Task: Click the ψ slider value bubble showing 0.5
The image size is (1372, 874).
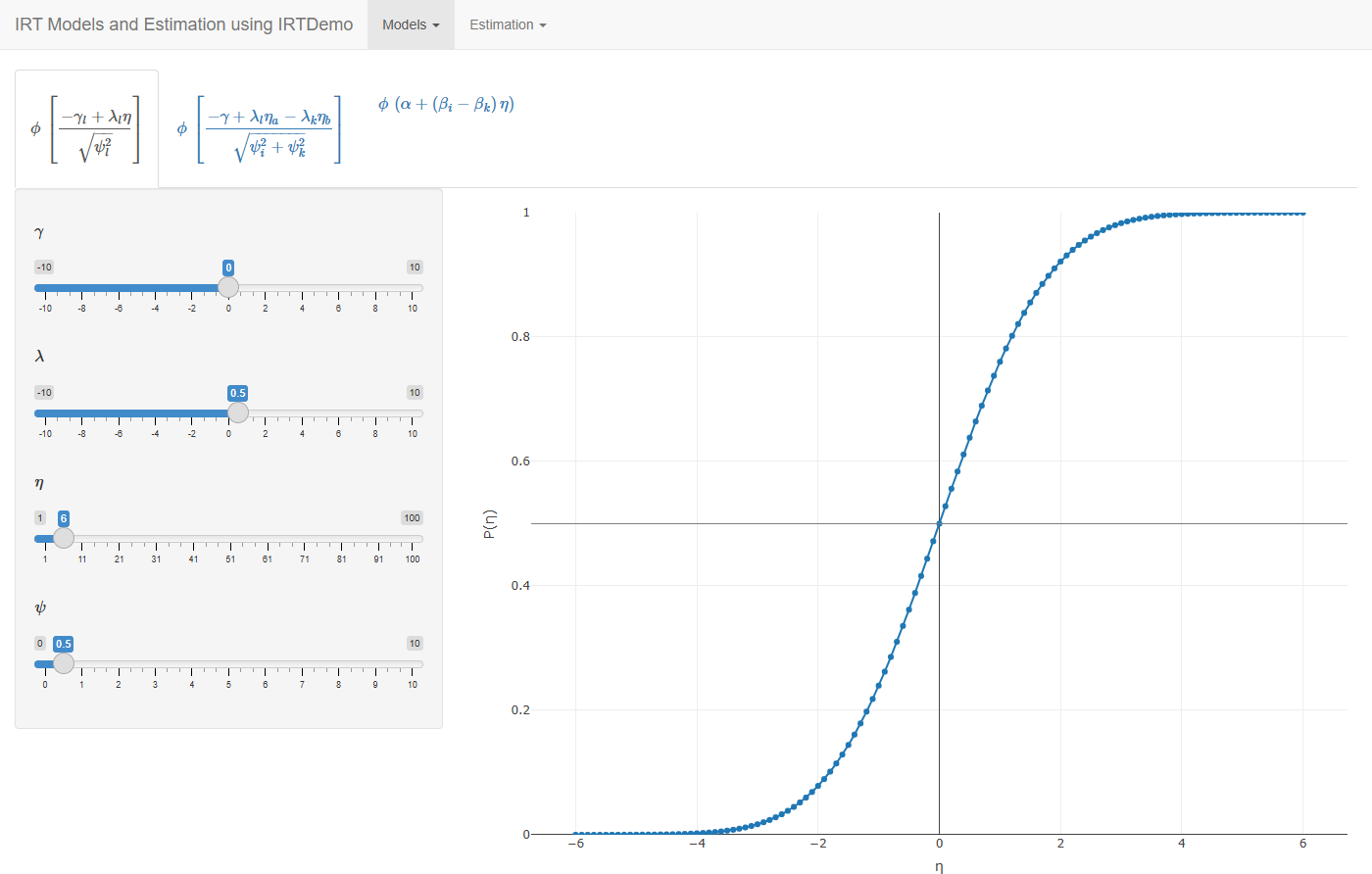Action: click(x=64, y=644)
